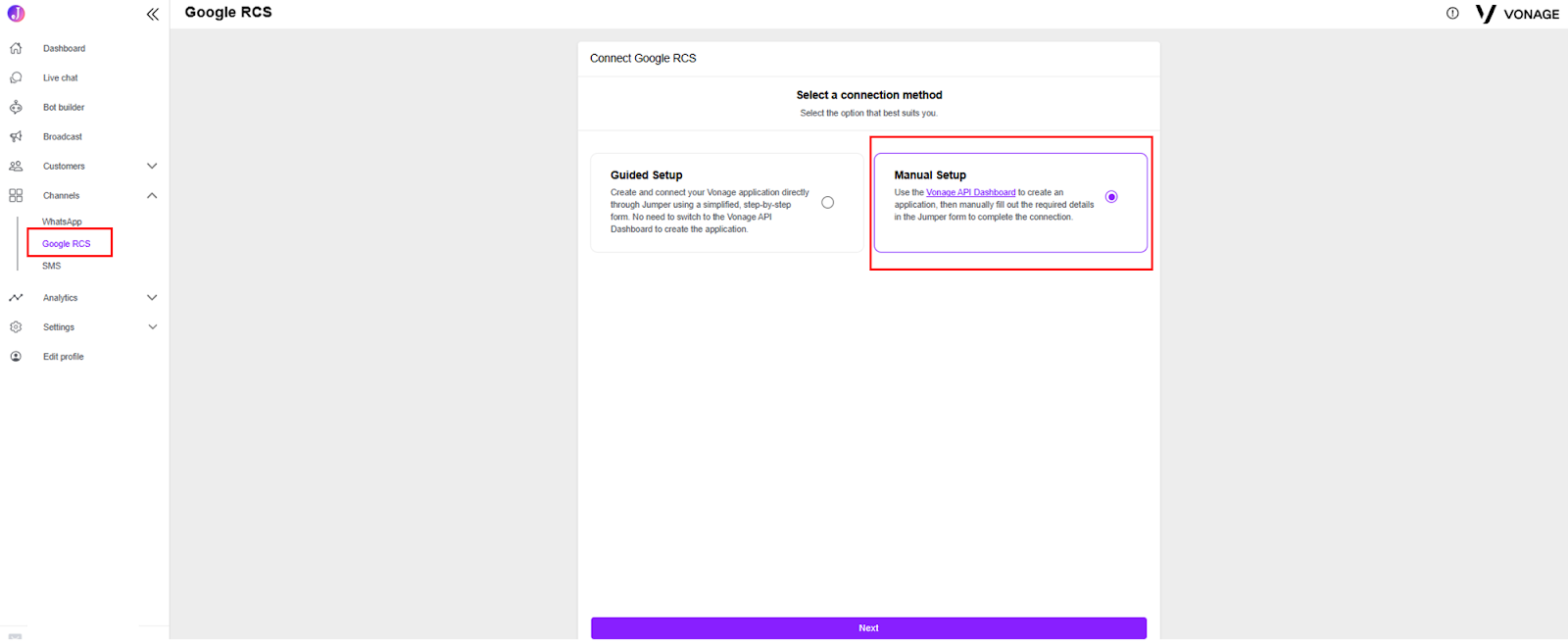The height and width of the screenshot is (644, 1568).
Task: Click the Analytics line chart icon
Action: point(16,297)
